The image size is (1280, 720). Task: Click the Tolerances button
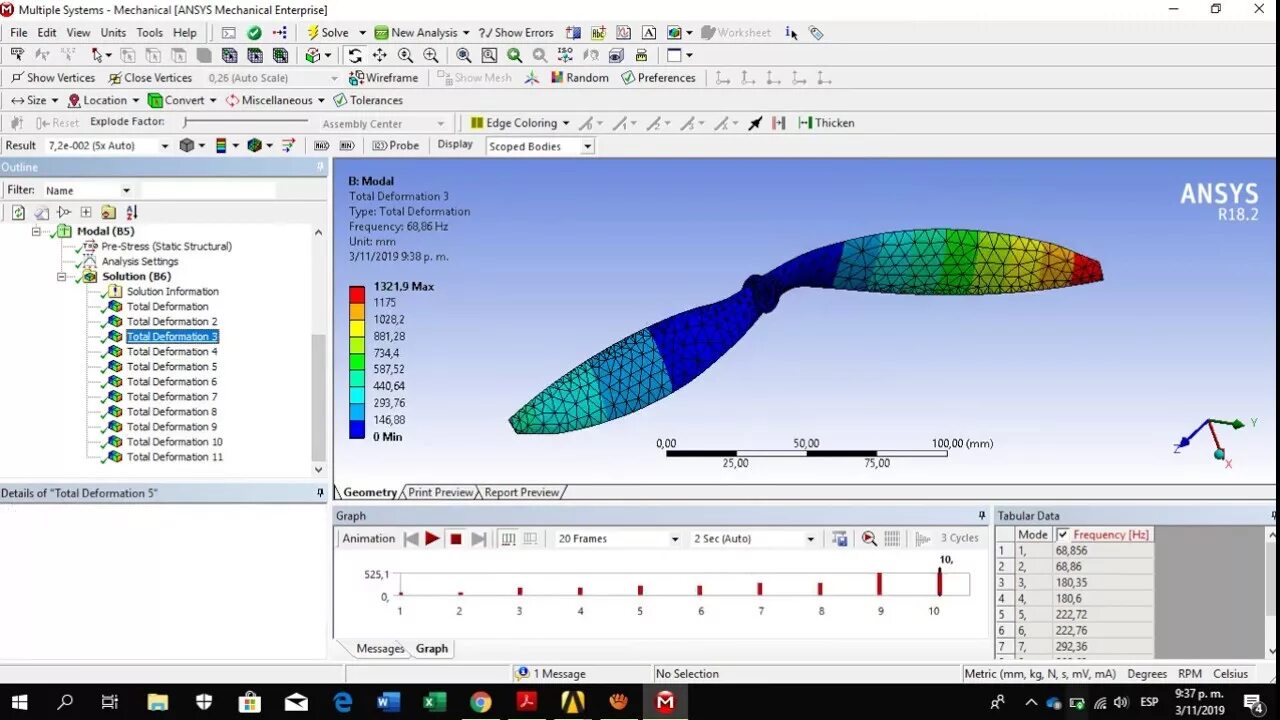(368, 100)
